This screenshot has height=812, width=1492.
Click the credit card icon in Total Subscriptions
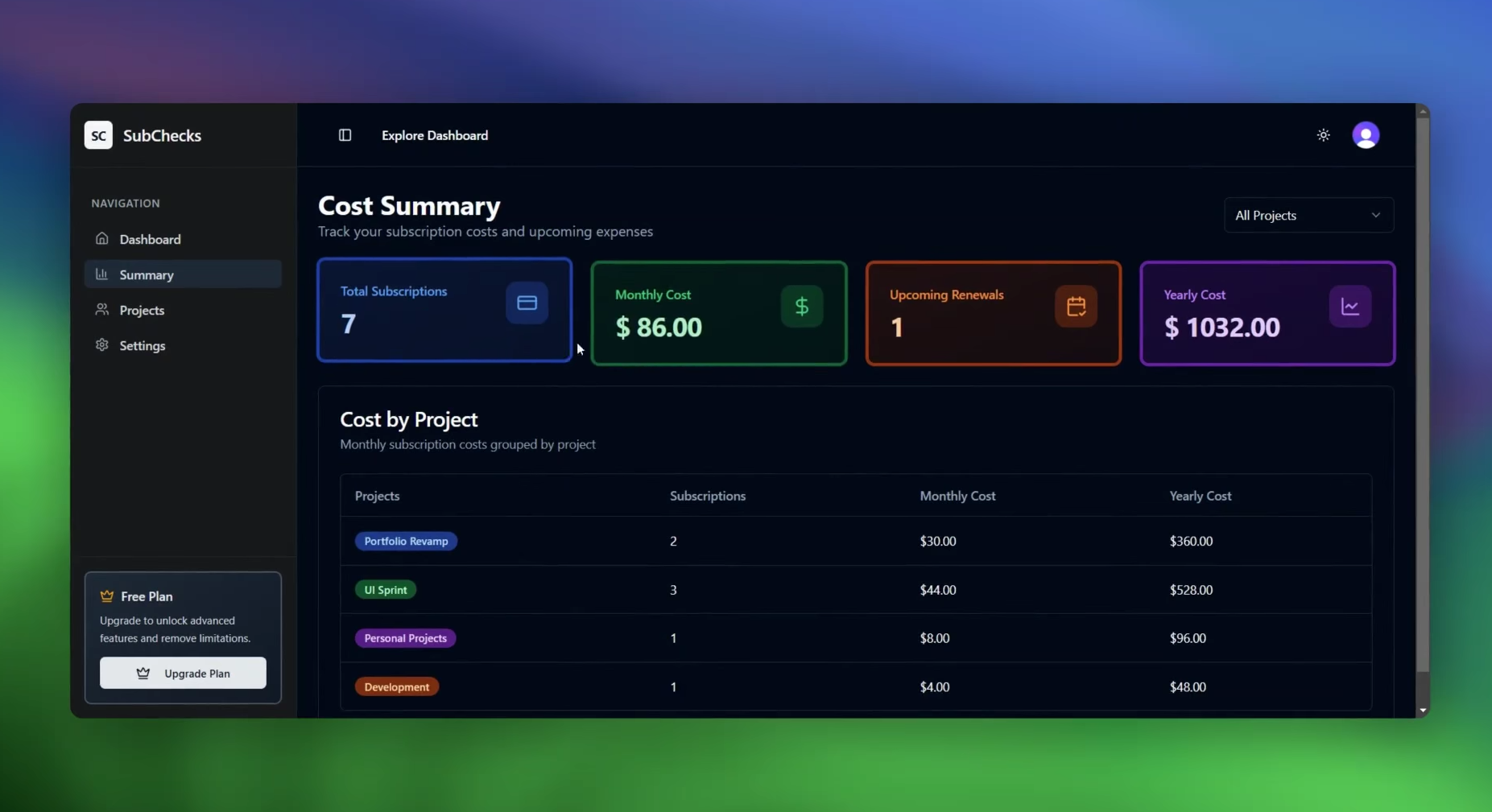coord(527,303)
